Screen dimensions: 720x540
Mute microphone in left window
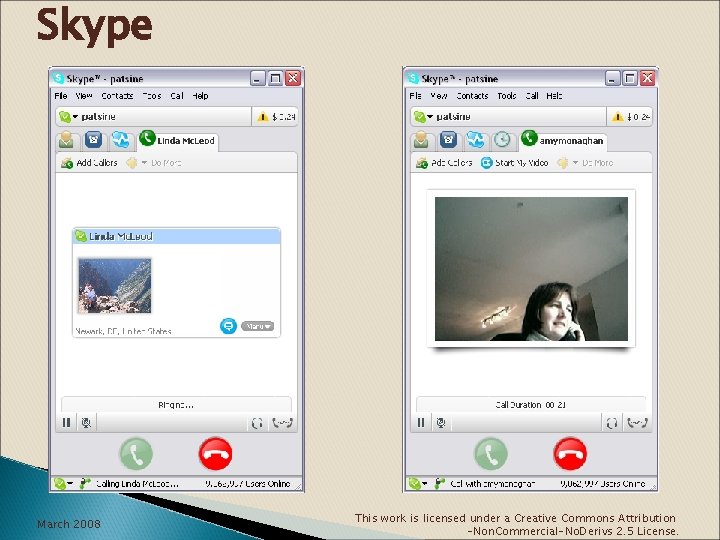click(86, 422)
